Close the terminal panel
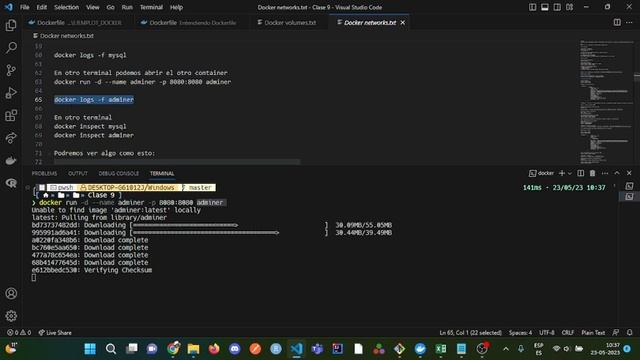This screenshot has width=640, height=360. 629,173
